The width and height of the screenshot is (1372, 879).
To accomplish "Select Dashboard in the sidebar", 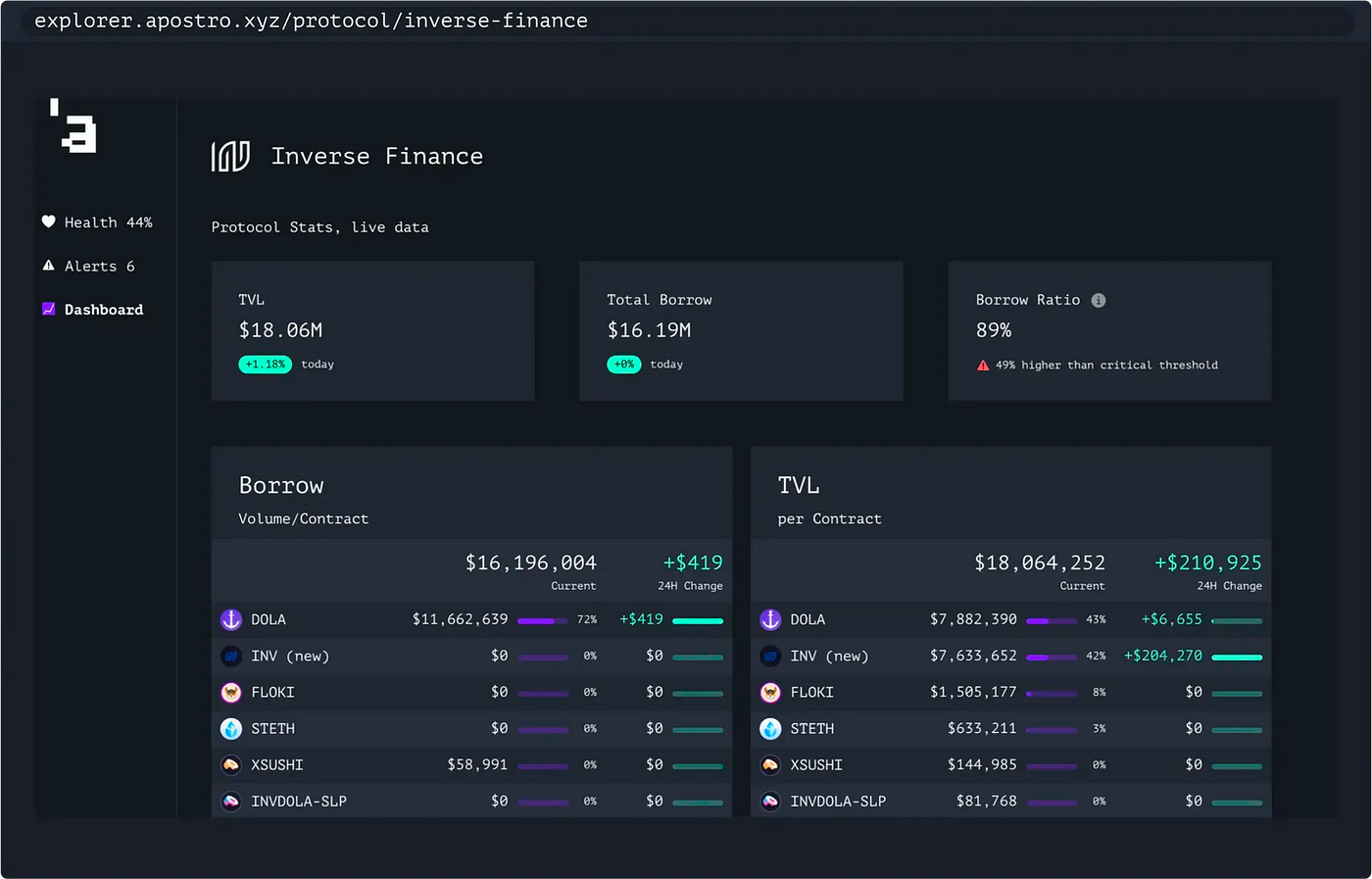I will (101, 309).
